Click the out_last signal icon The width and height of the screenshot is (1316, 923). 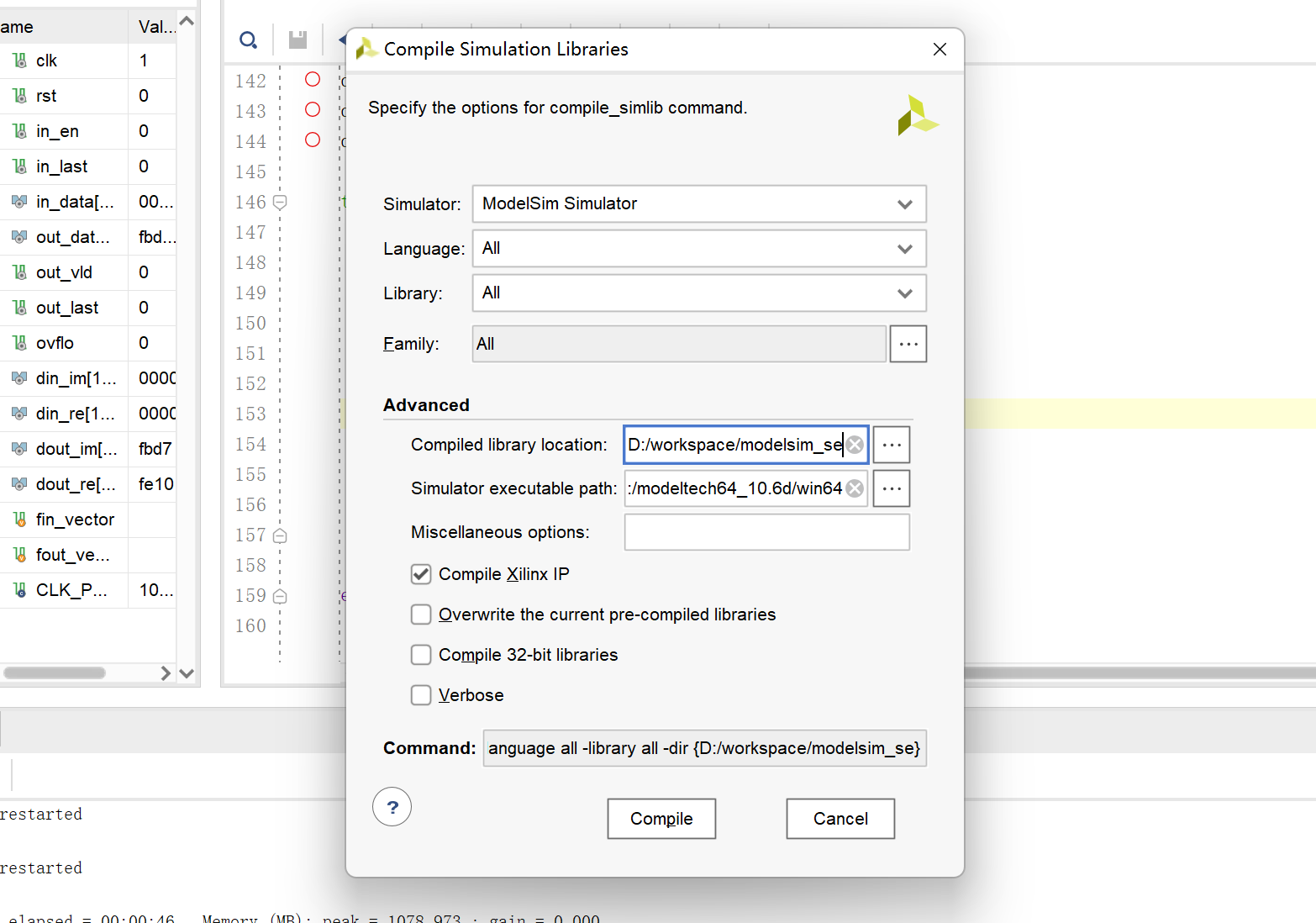(x=19, y=308)
